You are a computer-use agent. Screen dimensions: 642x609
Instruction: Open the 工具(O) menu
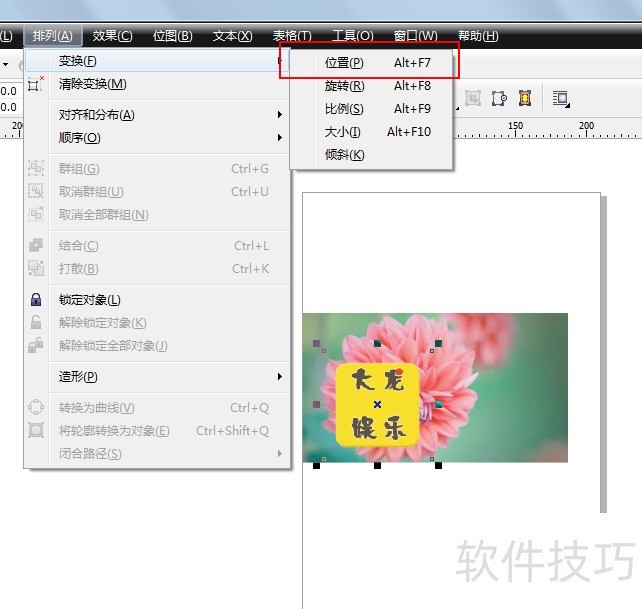coord(353,36)
